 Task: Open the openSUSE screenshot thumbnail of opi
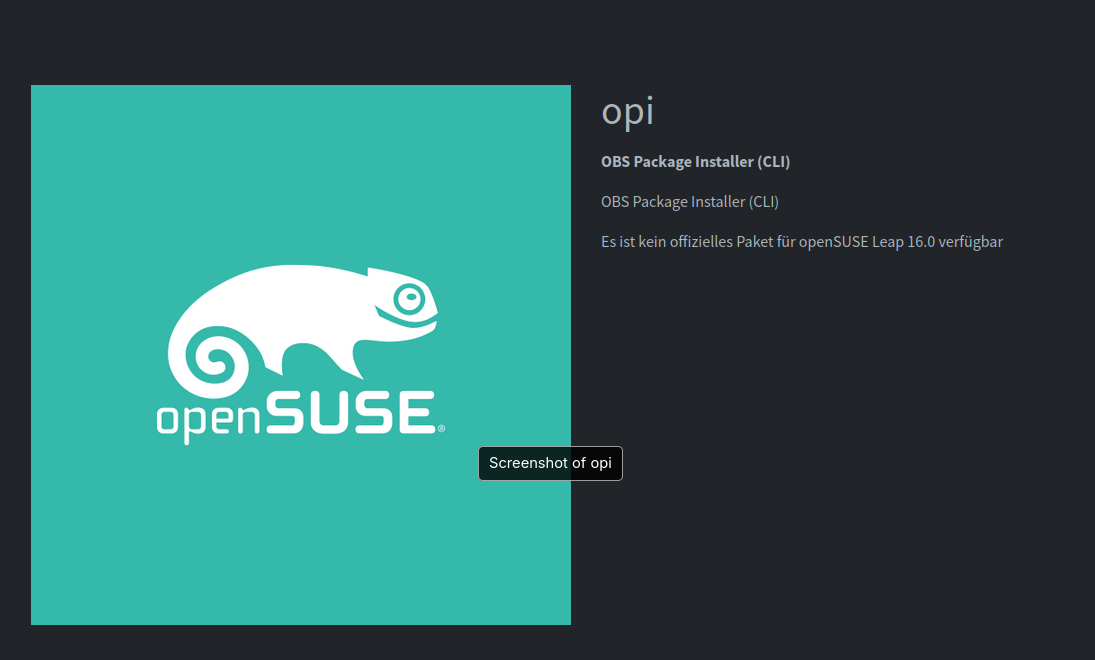pos(300,355)
